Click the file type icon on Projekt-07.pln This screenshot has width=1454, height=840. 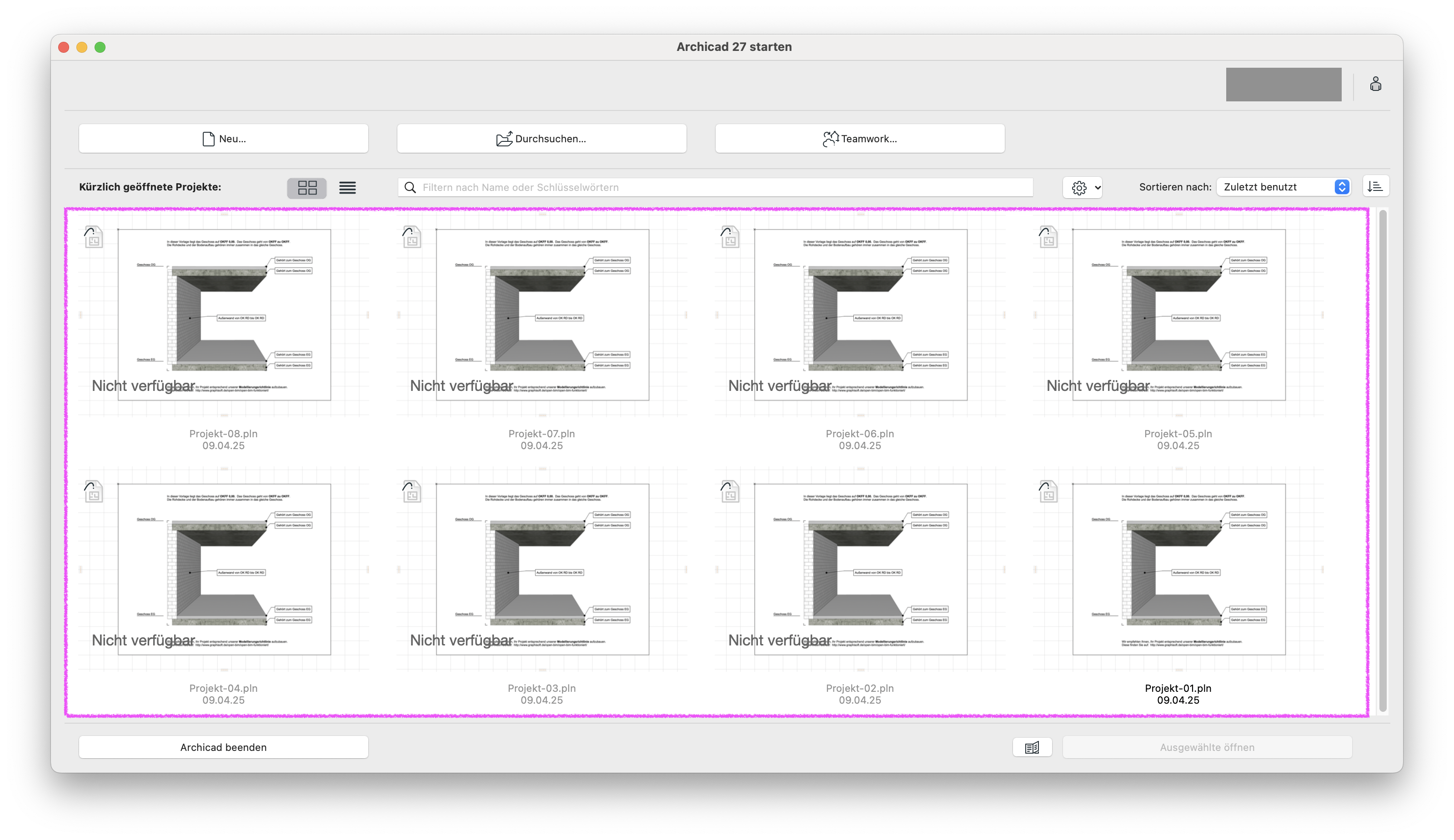coord(411,236)
